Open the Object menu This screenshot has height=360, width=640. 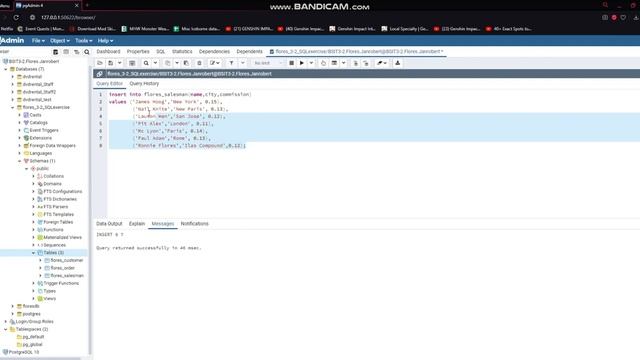pyautogui.click(x=60, y=41)
